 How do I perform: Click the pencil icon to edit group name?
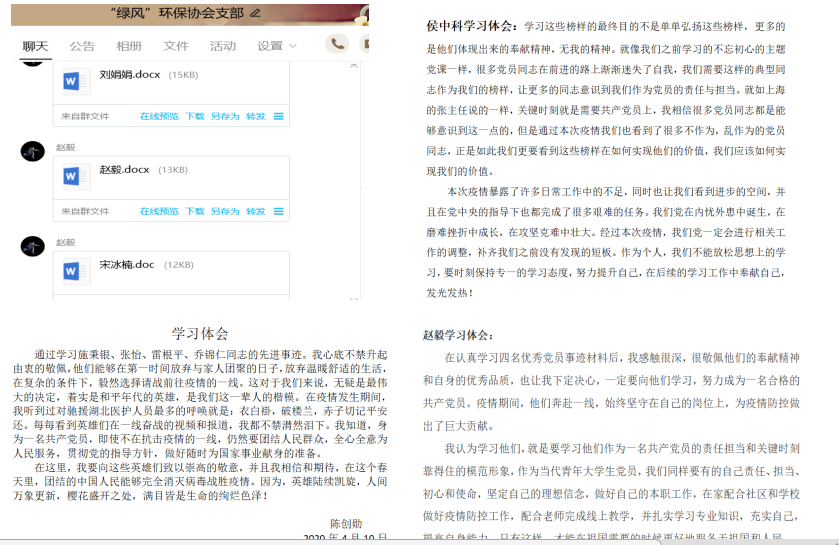(x=255, y=13)
